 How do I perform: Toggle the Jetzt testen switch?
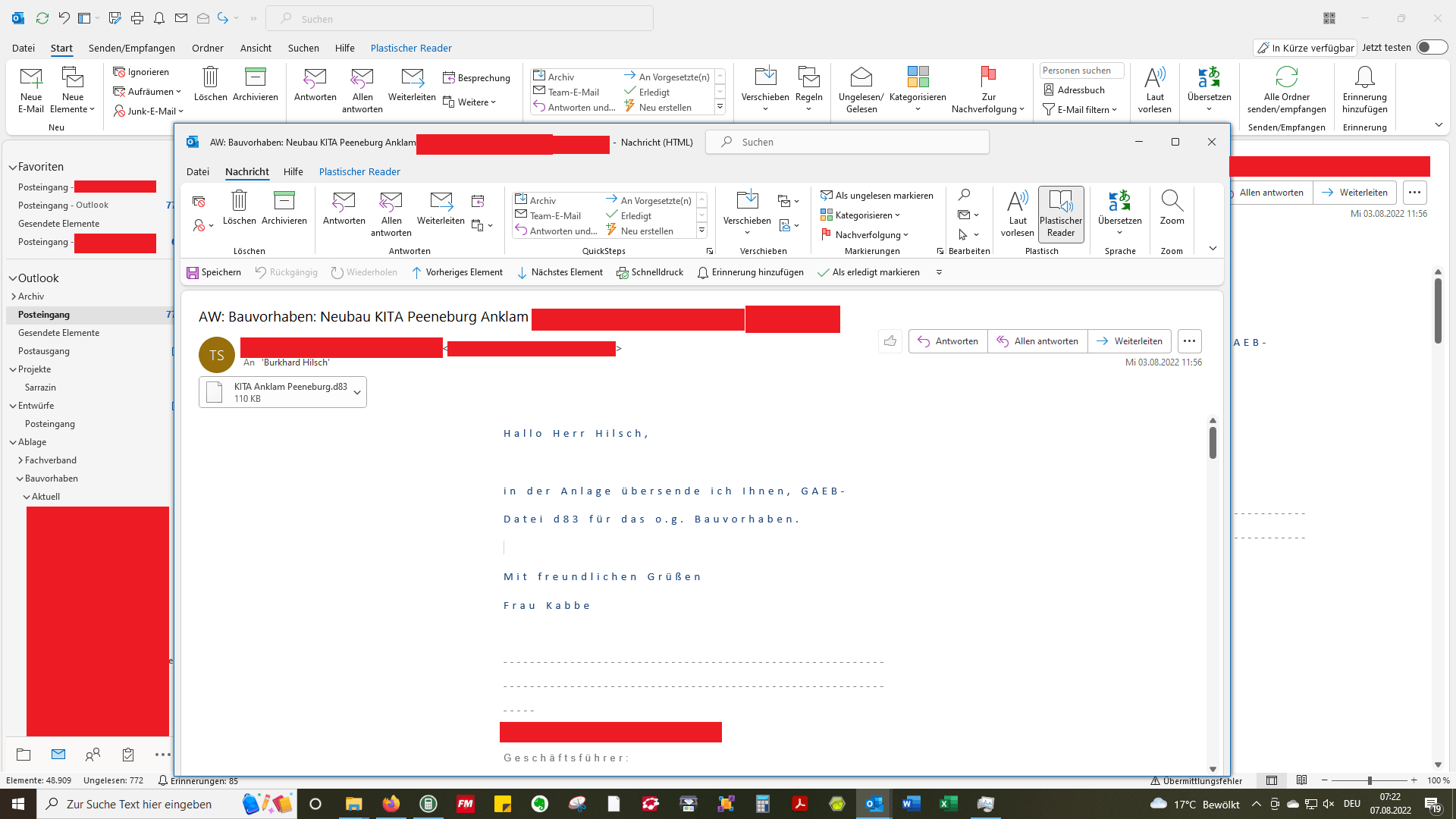point(1432,47)
